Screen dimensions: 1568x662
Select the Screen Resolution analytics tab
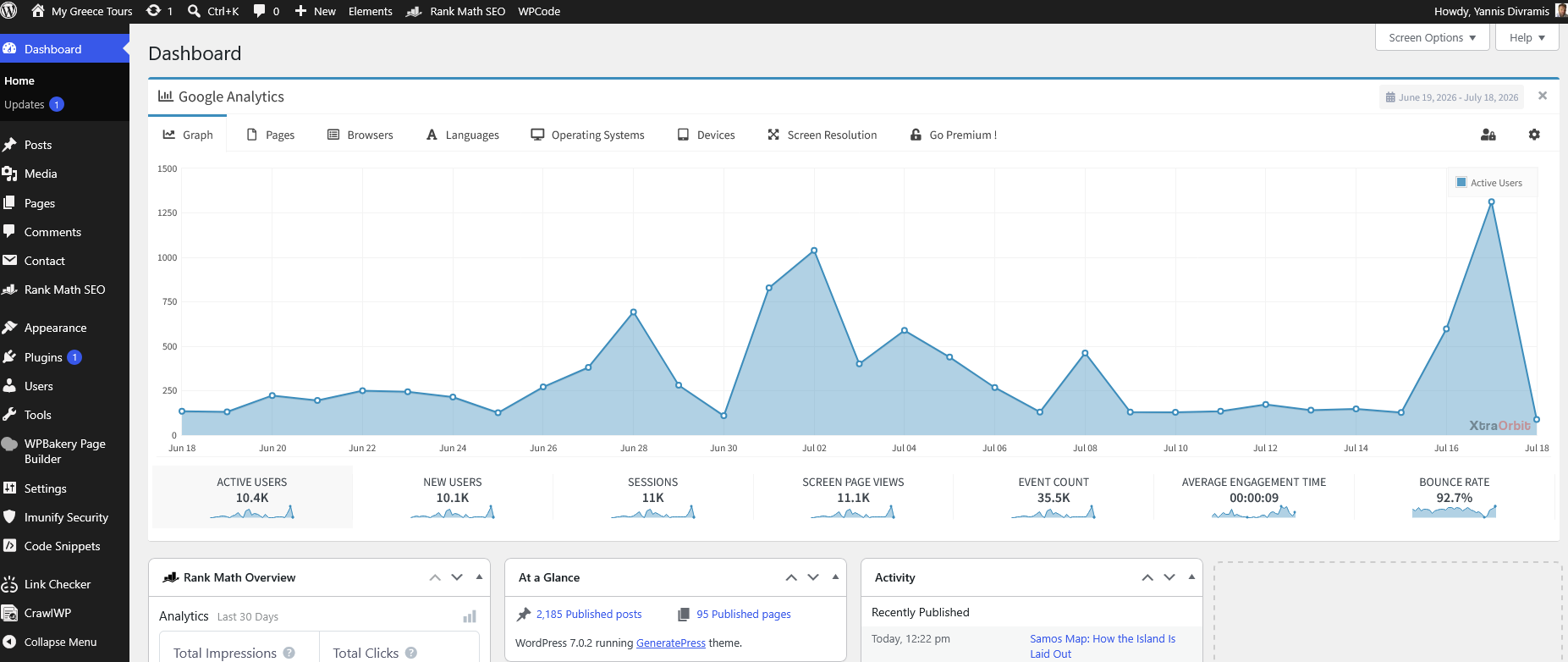823,135
